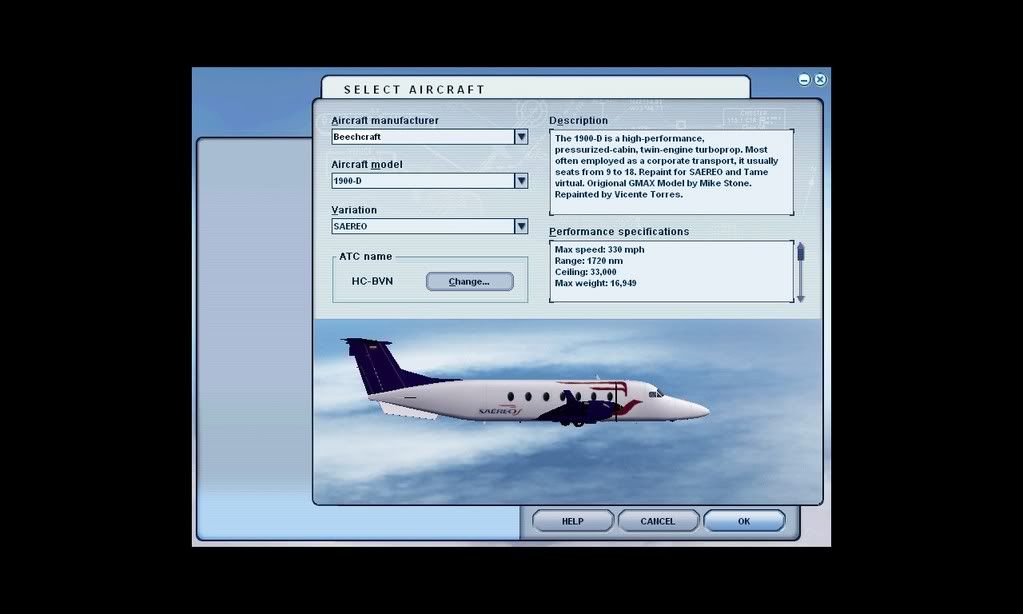Click the Change ATC name button
Viewport: 1023px width, 614px height.
click(470, 281)
